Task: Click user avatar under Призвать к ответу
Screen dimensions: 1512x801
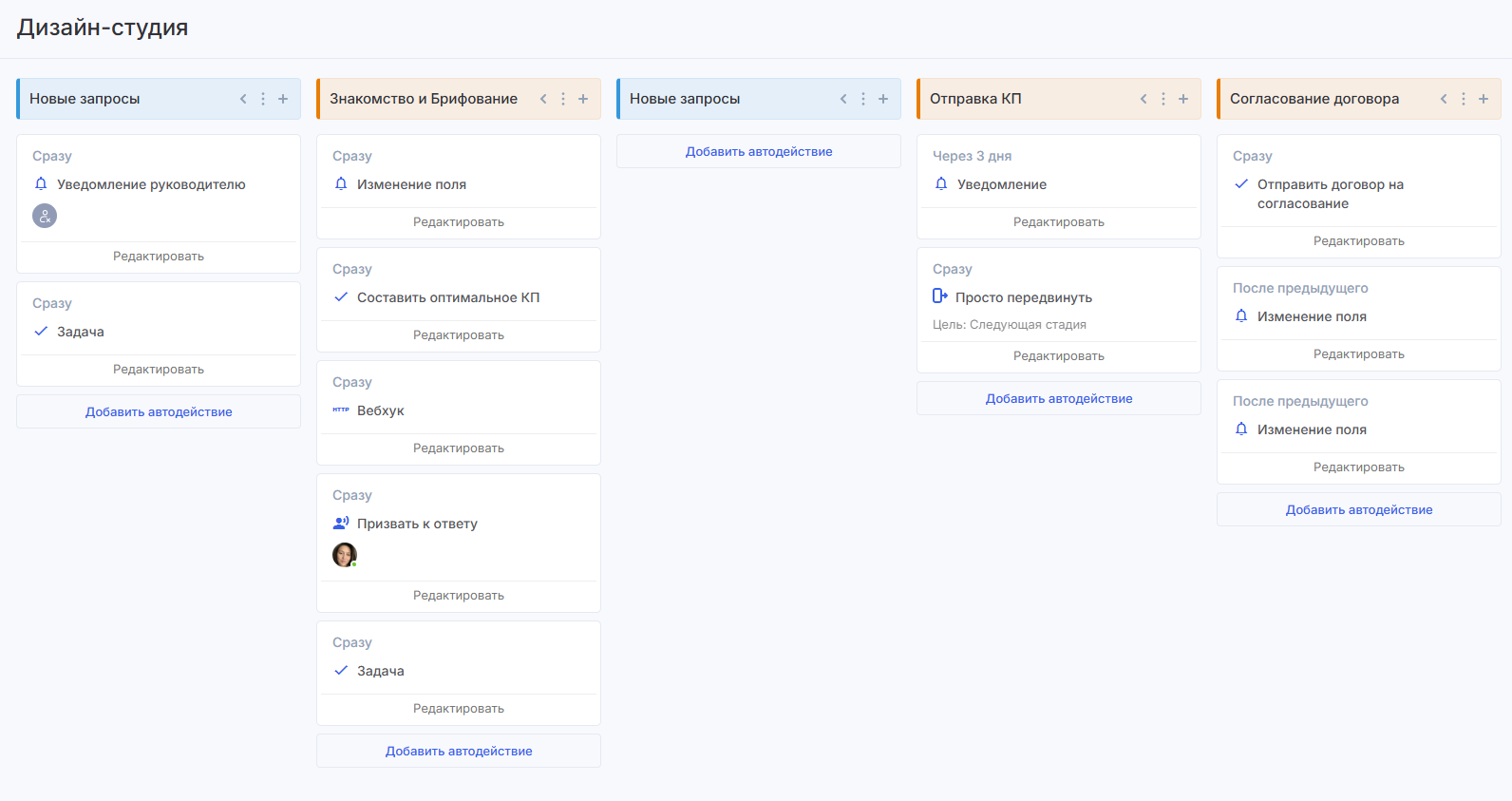Action: [344, 555]
